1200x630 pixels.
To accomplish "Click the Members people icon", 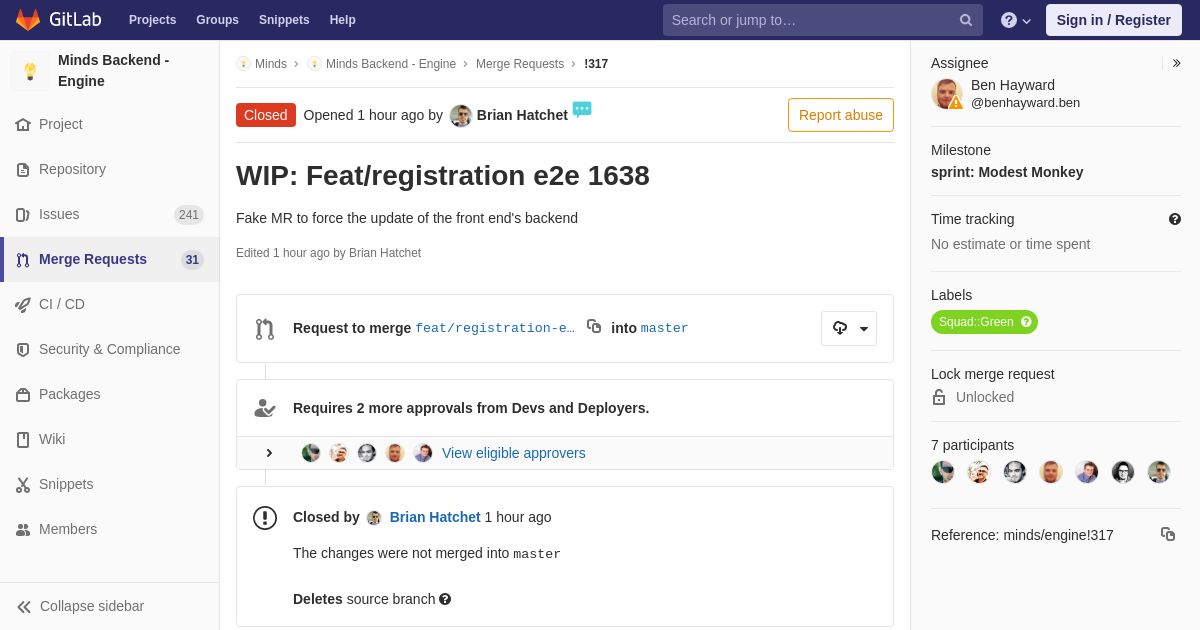I will point(23,530).
